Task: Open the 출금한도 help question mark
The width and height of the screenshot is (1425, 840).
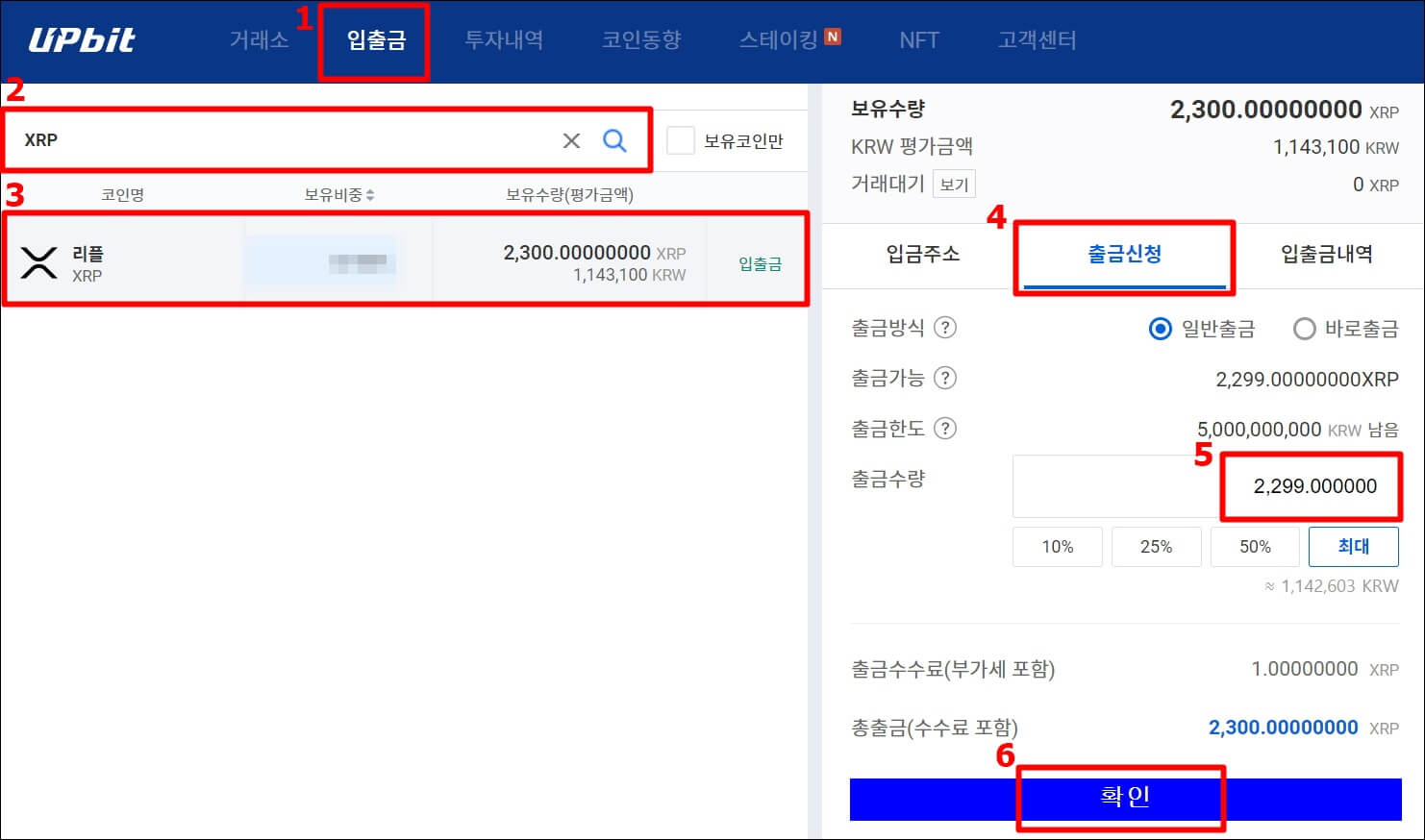Action: tap(945, 429)
